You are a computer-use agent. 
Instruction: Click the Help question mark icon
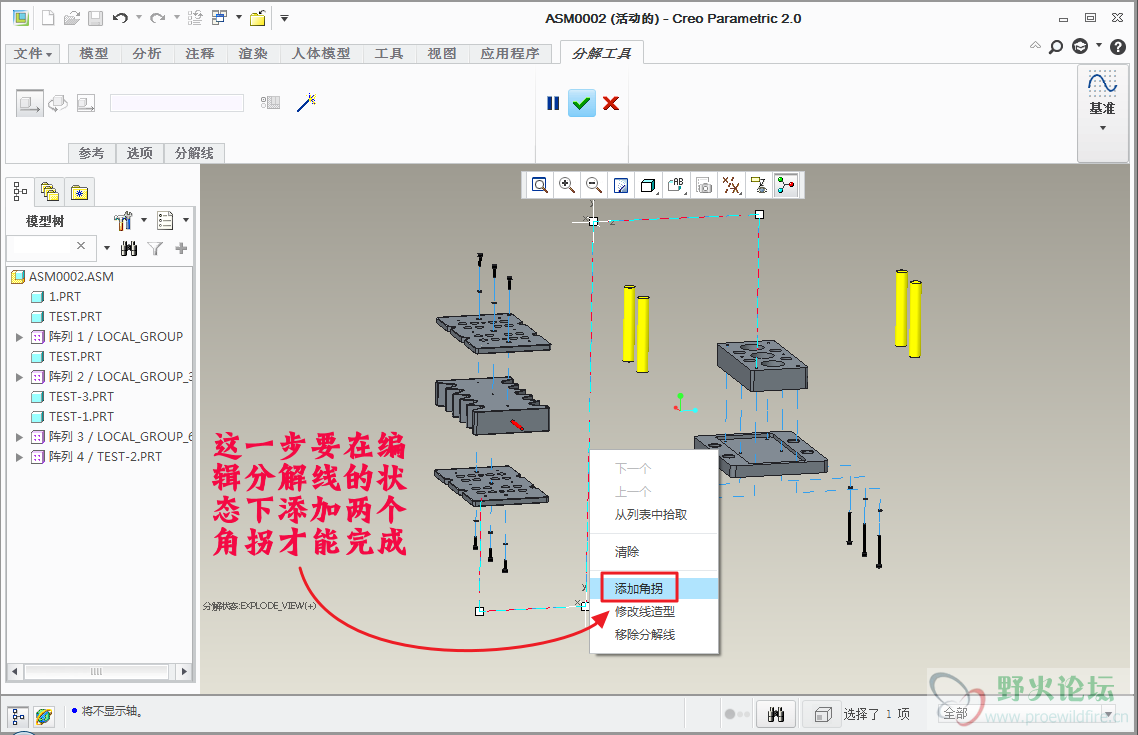[1118, 47]
